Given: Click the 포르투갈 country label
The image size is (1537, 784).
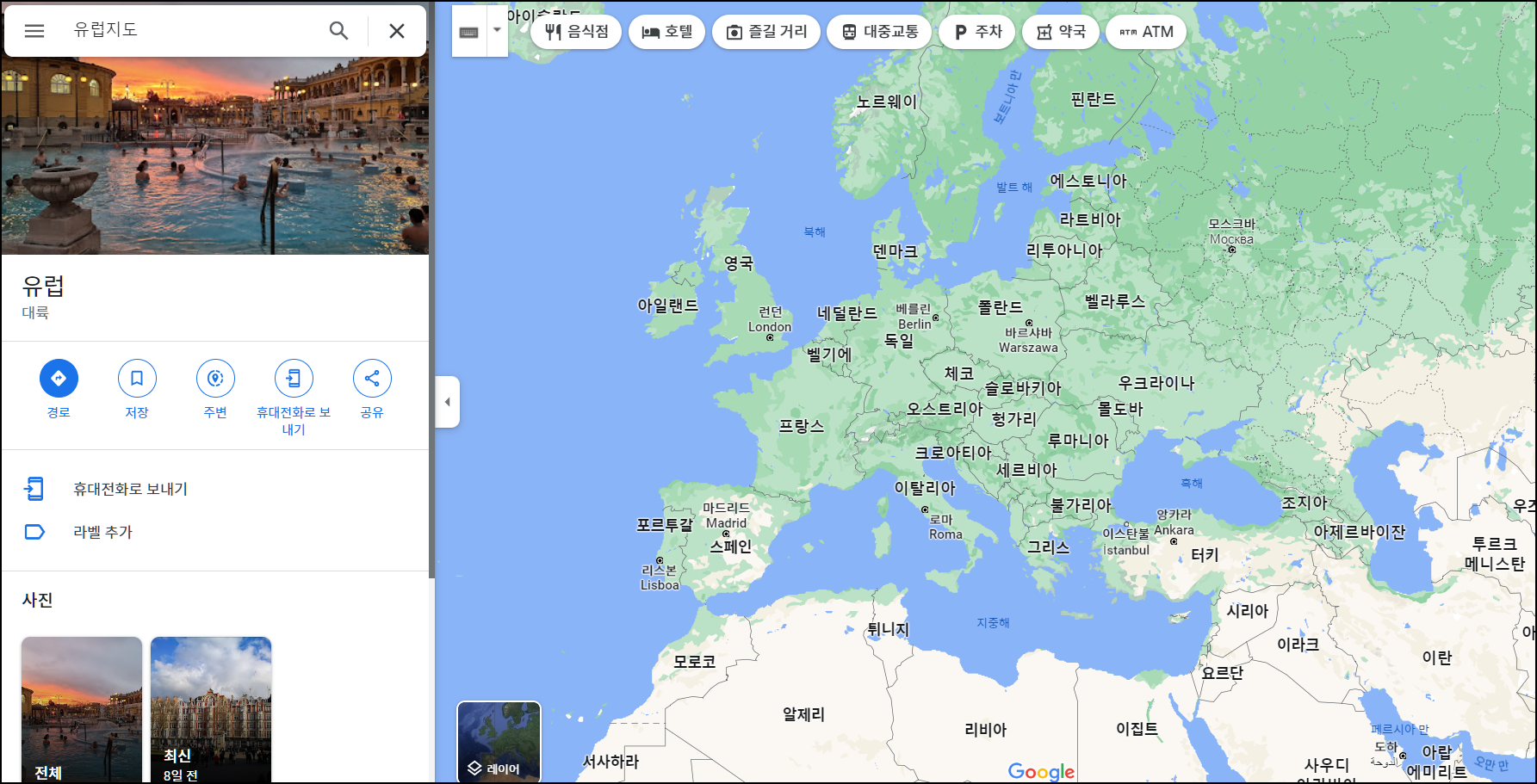Looking at the screenshot, I should (665, 524).
